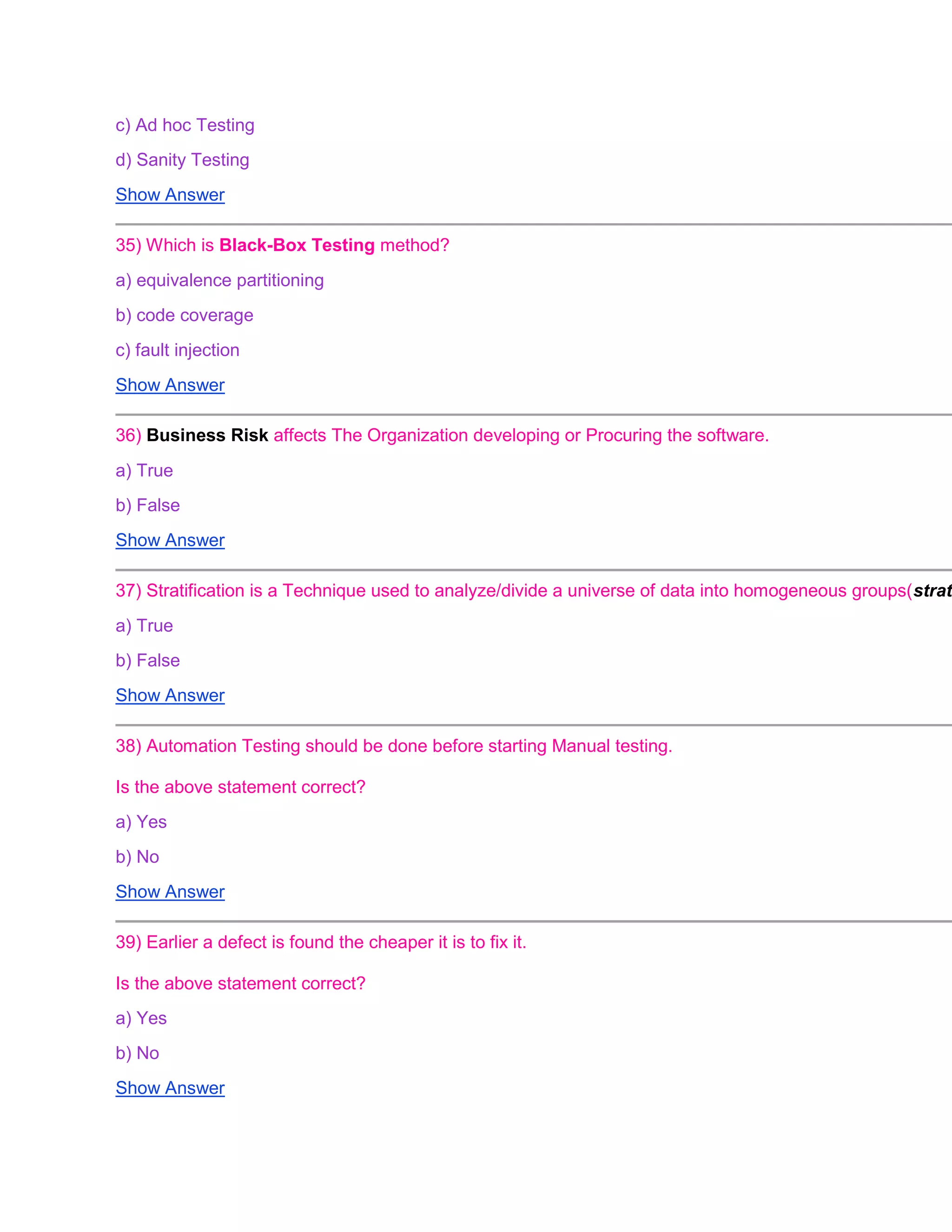This screenshot has height=1232, width=952.
Task: Select 'a) Yes' under question 39
Action: click(x=141, y=1018)
